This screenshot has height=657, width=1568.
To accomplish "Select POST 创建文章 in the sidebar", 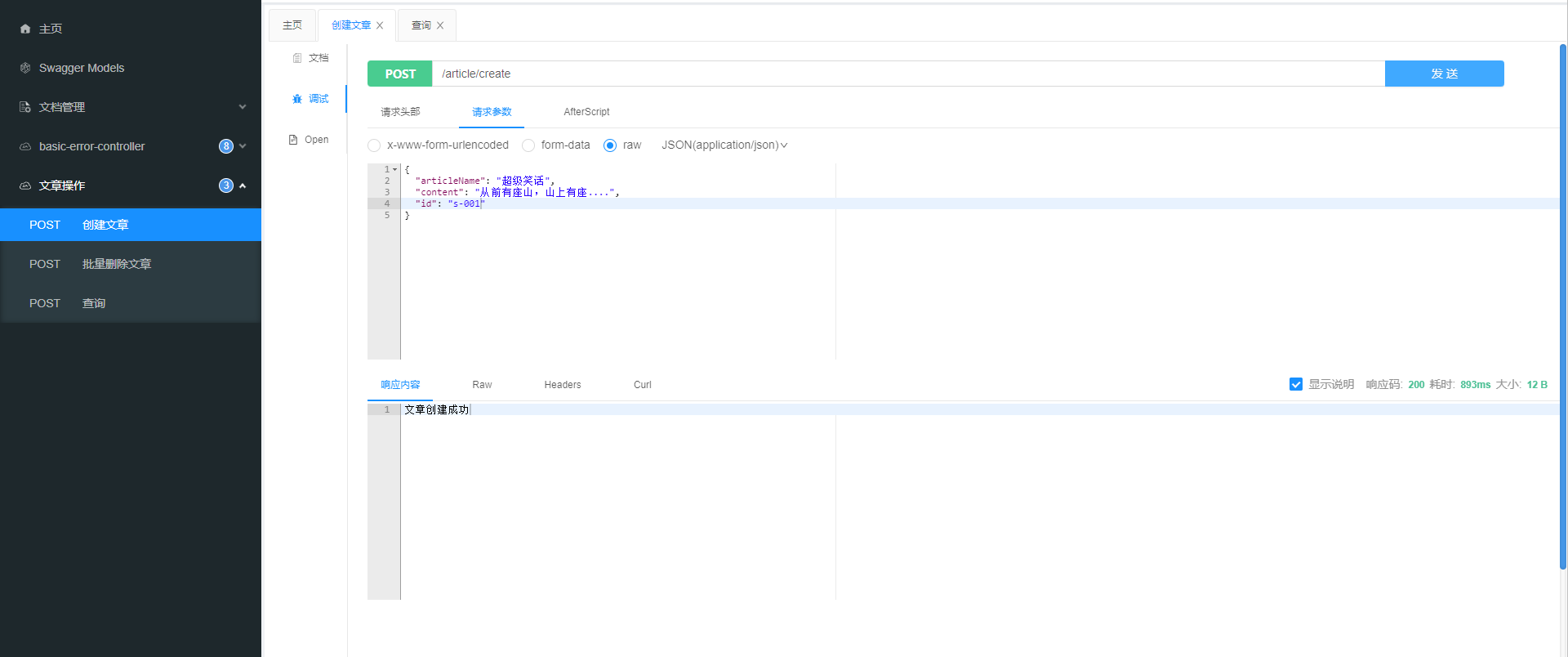I will pyautogui.click(x=131, y=225).
